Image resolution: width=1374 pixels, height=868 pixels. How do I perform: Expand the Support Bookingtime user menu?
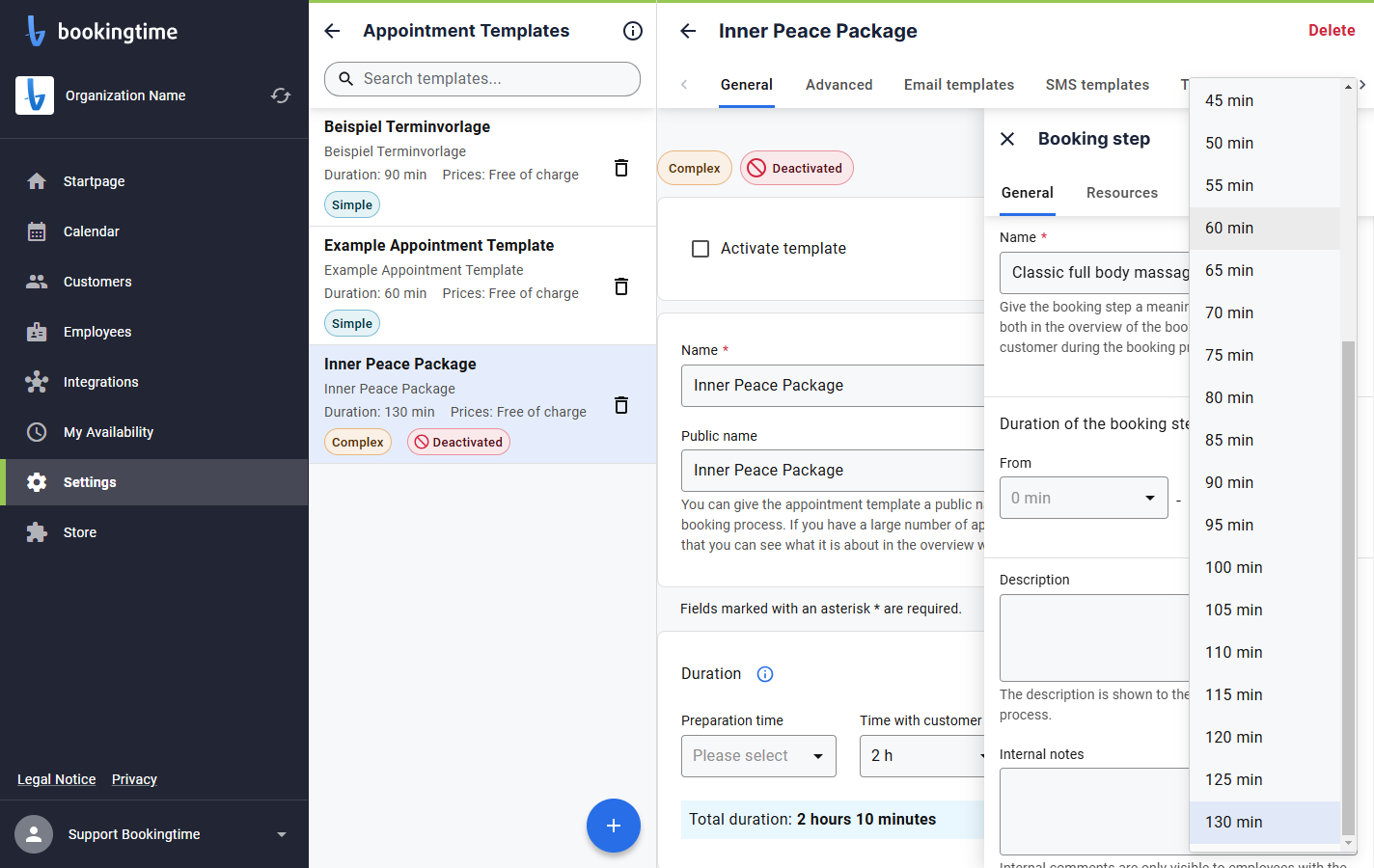pyautogui.click(x=154, y=834)
